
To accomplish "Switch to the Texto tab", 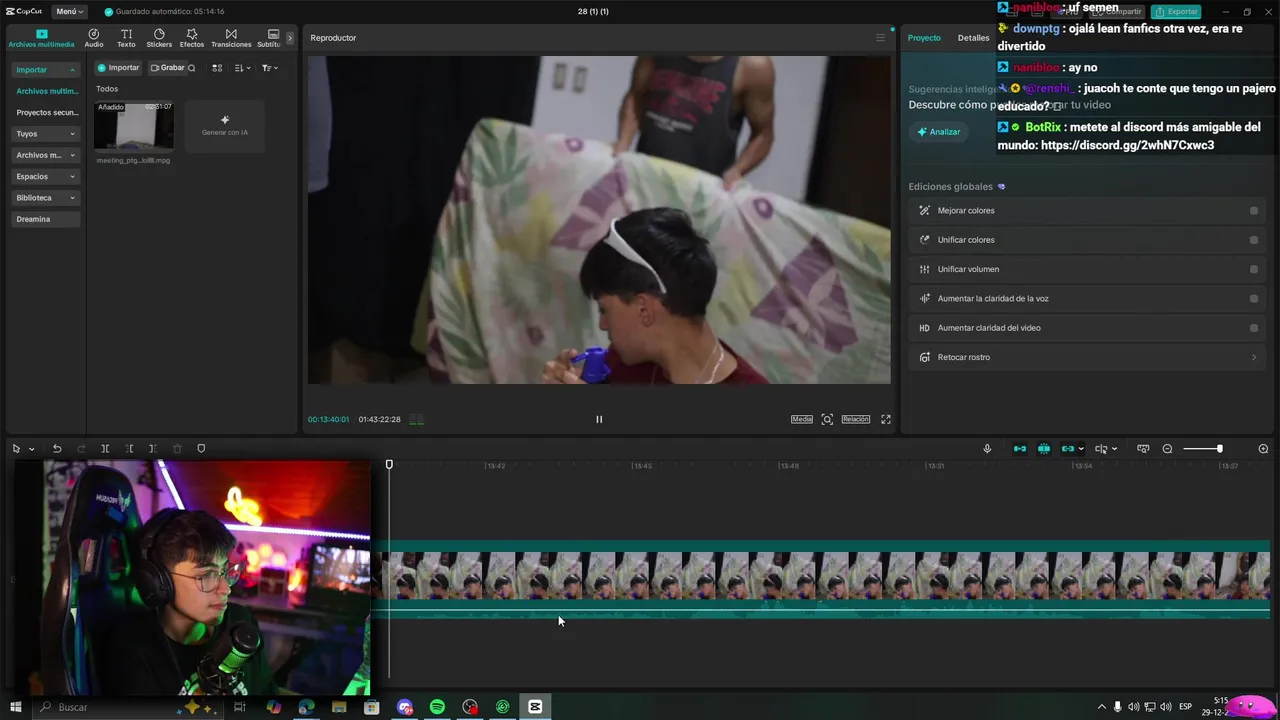I will [126, 39].
